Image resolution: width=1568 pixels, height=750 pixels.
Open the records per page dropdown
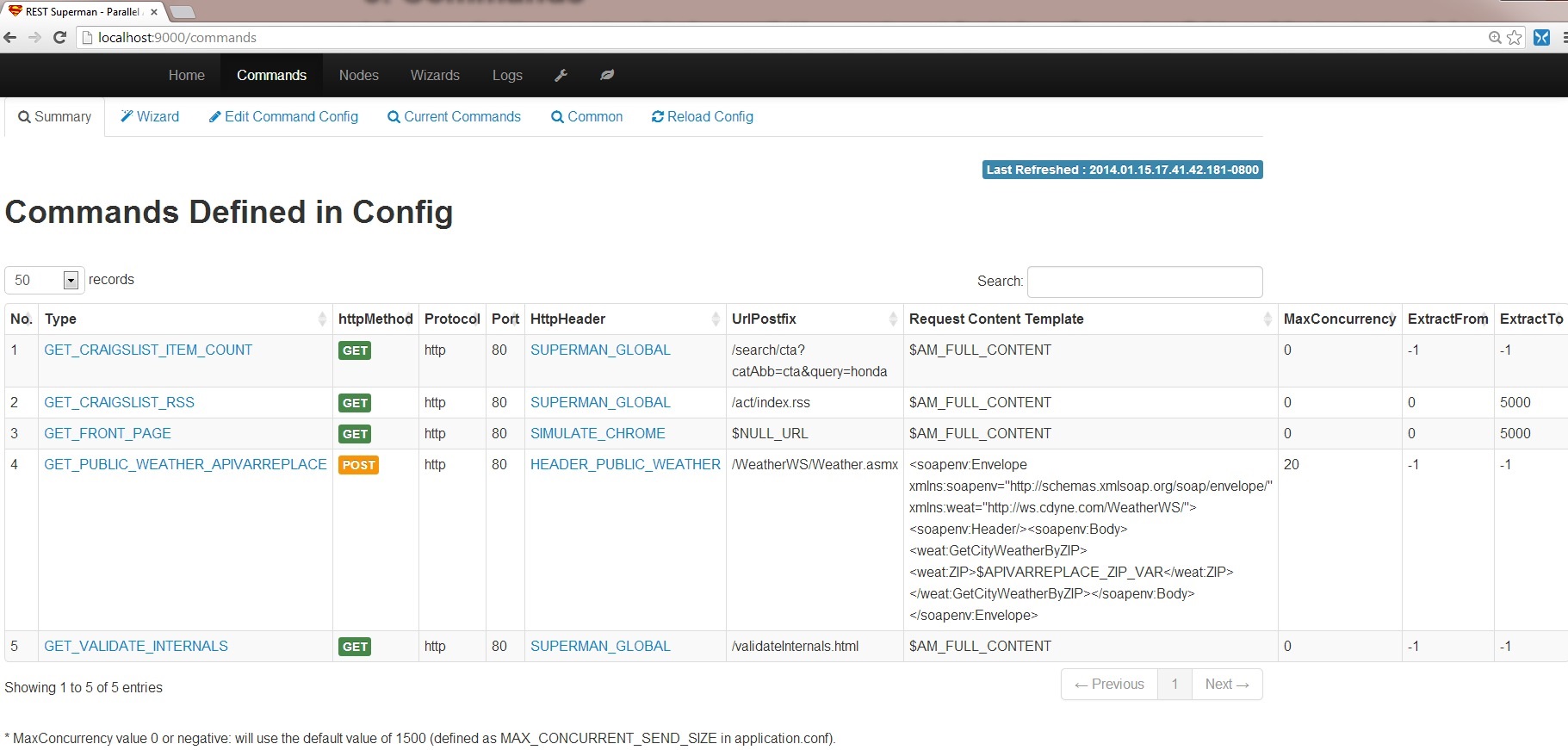(x=45, y=280)
